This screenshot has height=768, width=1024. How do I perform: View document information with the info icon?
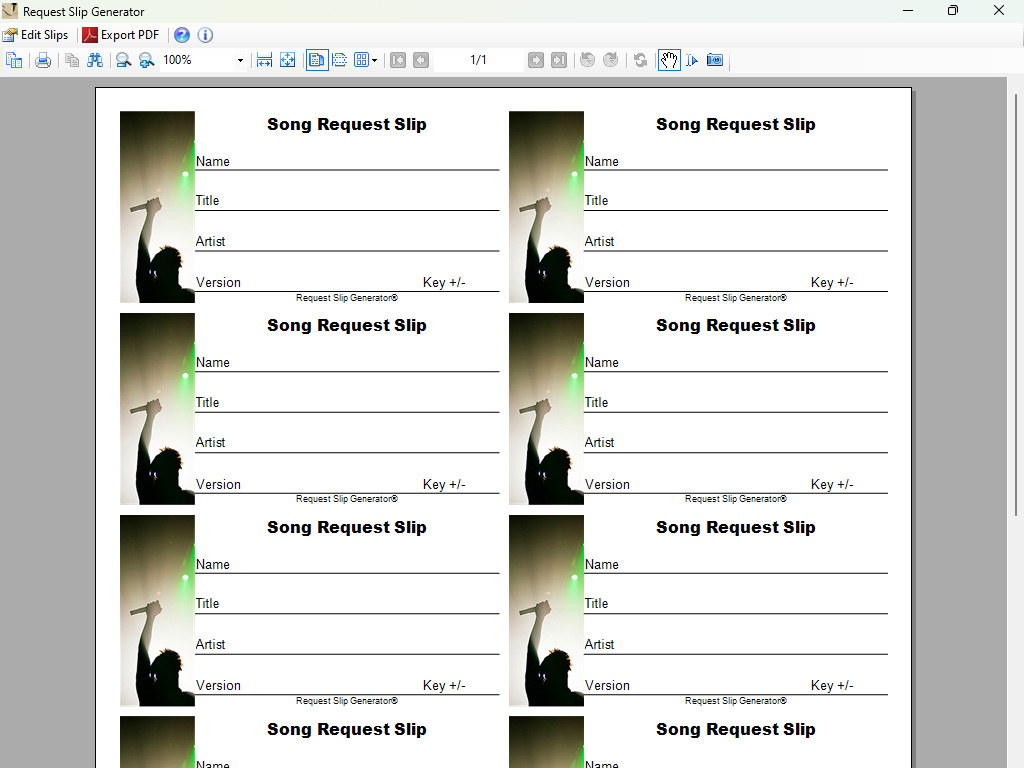coord(205,34)
